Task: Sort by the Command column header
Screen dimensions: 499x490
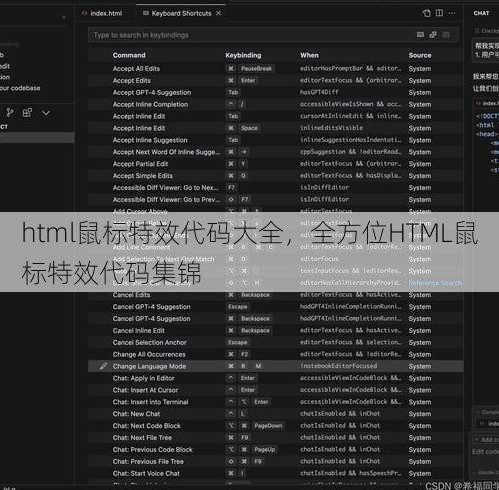Action: click(x=129, y=55)
